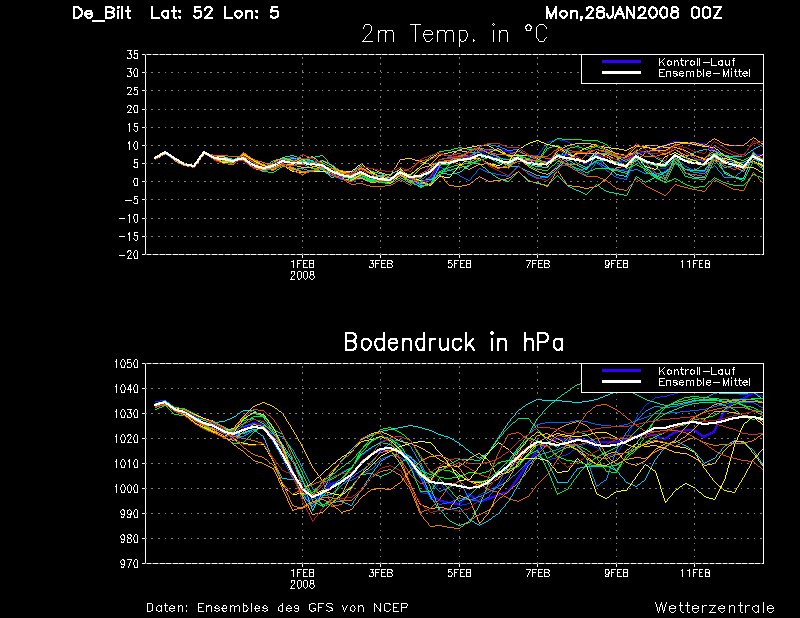Image resolution: width=800 pixels, height=618 pixels.
Task: Click the 35 value on temperature y-axis
Action: tap(132, 55)
